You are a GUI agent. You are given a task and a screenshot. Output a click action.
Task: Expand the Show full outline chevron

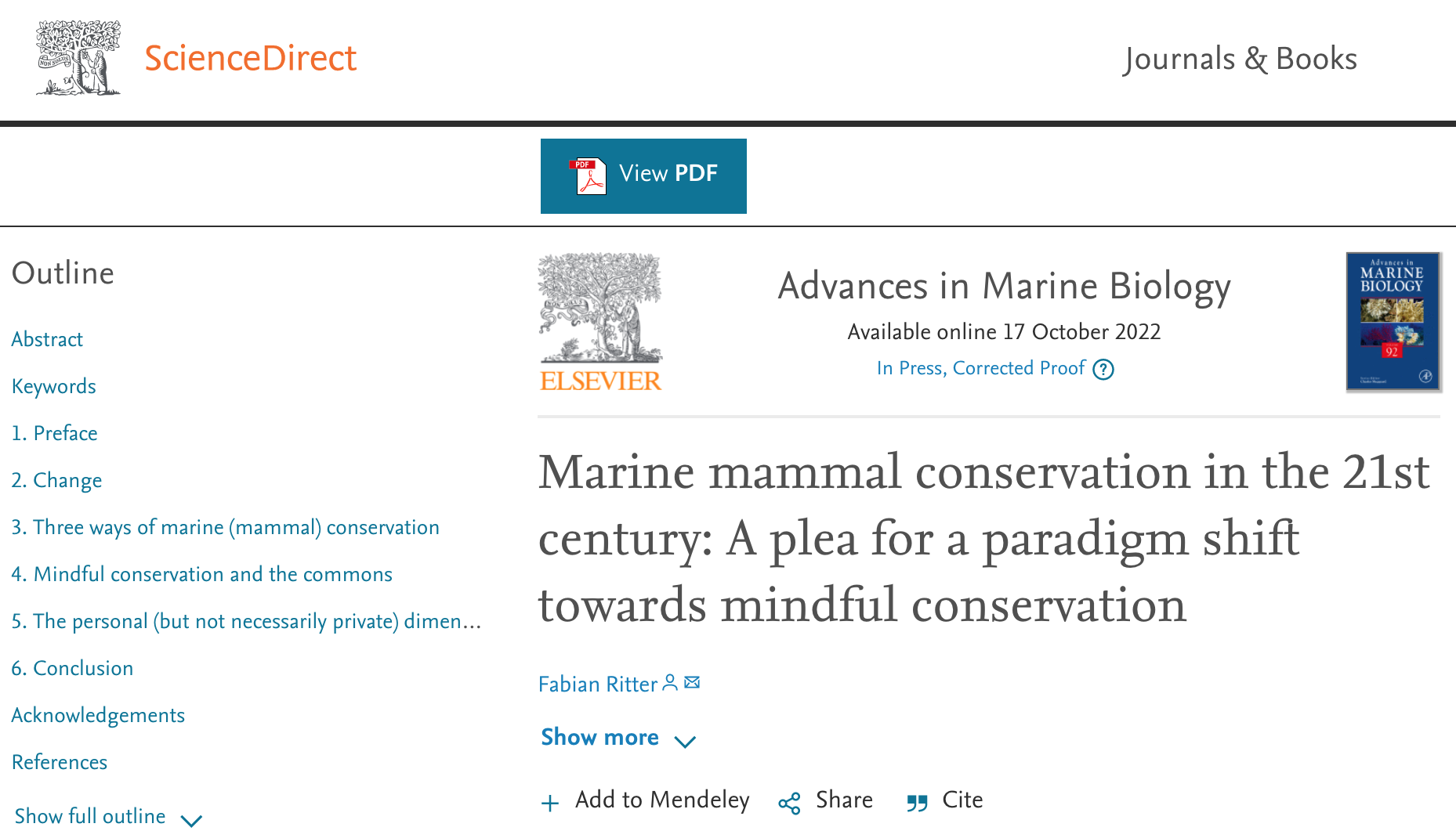point(191,820)
